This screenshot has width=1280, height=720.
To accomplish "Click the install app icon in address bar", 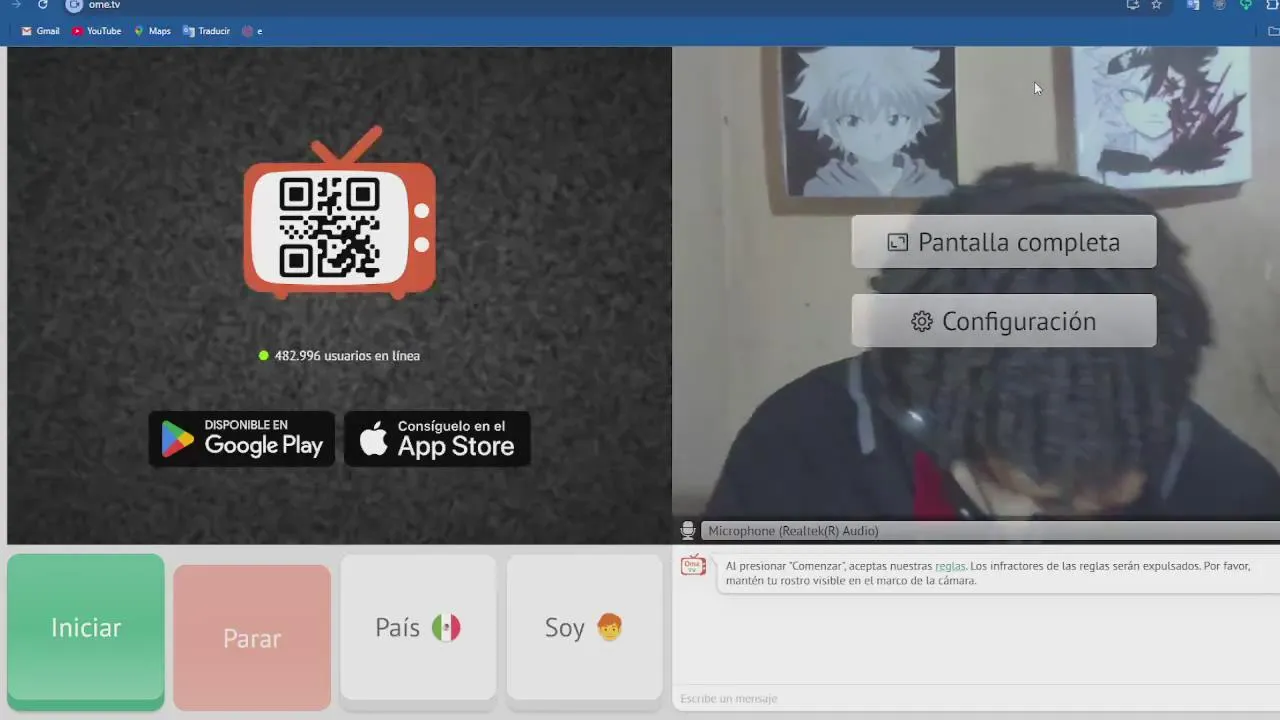I will (x=1132, y=5).
